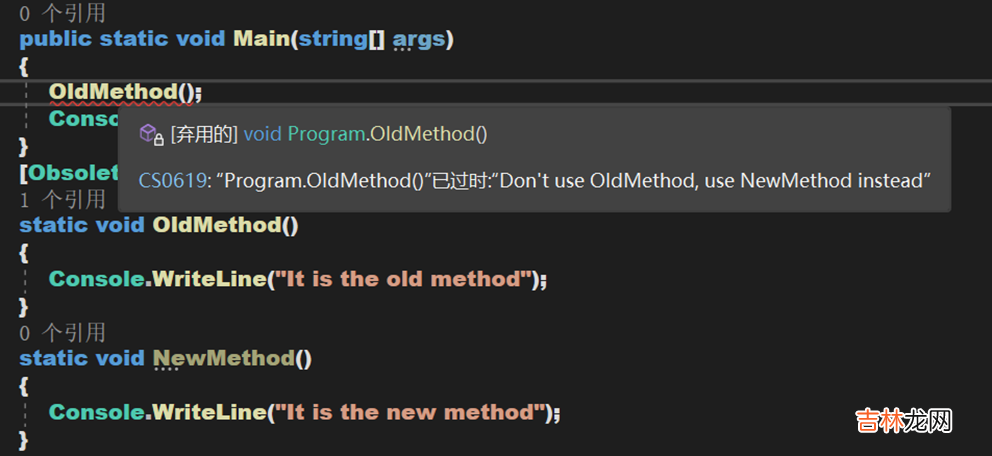Click Console in the OldMethod body
The width and height of the screenshot is (992, 456).
(x=96, y=279)
